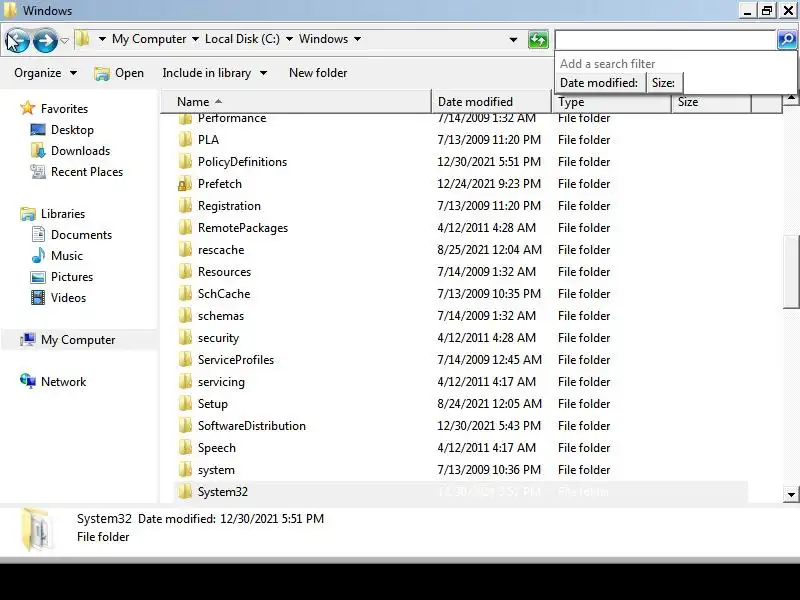800x600 pixels.
Task: Sort by Type column header
Action: 611,102
